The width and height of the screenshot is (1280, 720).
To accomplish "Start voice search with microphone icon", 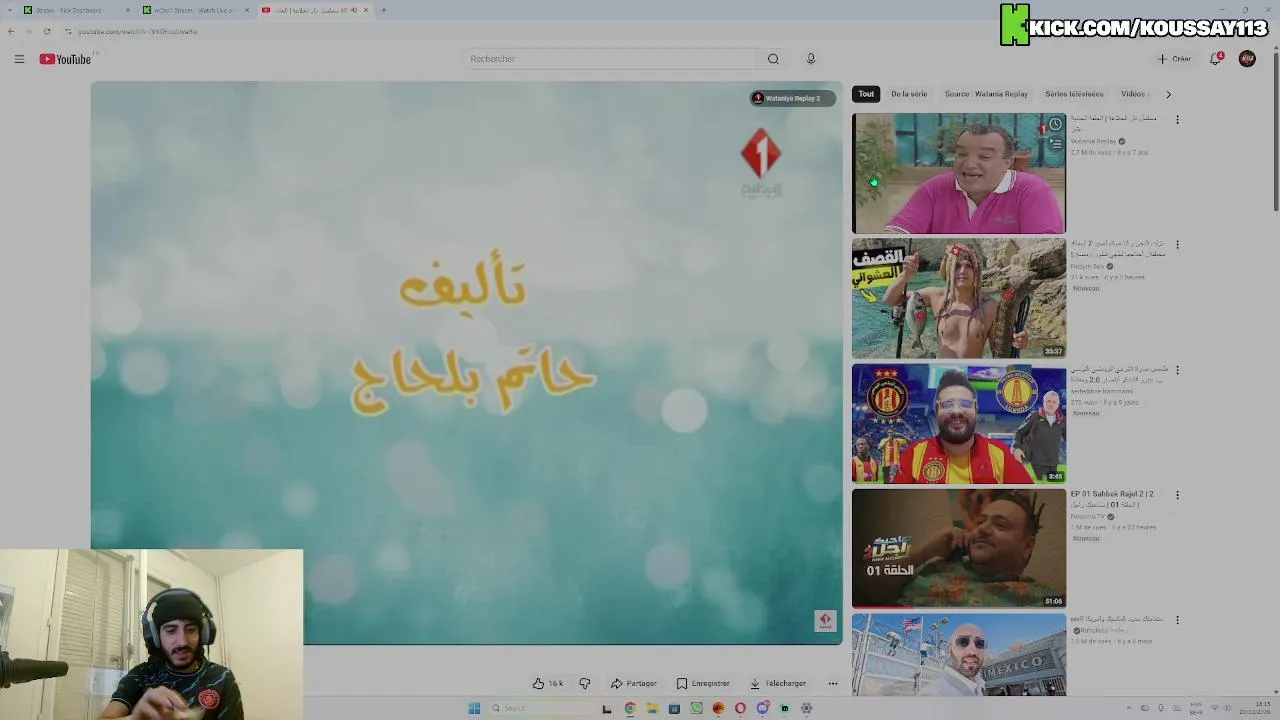I will (x=811, y=59).
